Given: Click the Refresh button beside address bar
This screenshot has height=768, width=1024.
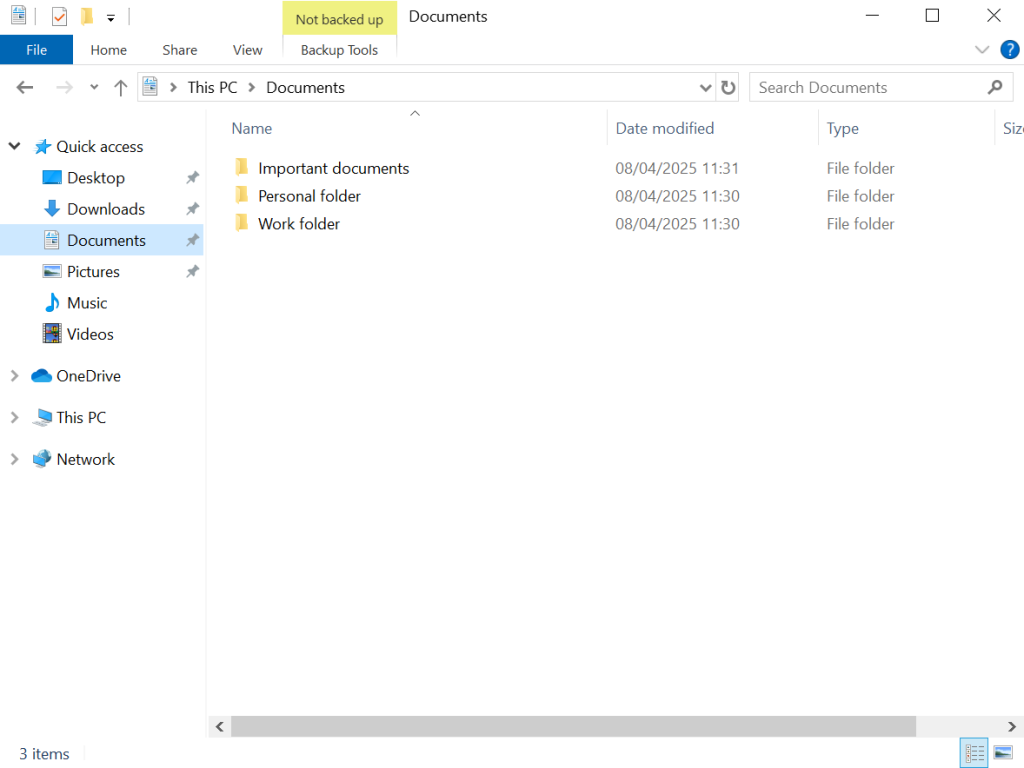Looking at the screenshot, I should (x=728, y=88).
